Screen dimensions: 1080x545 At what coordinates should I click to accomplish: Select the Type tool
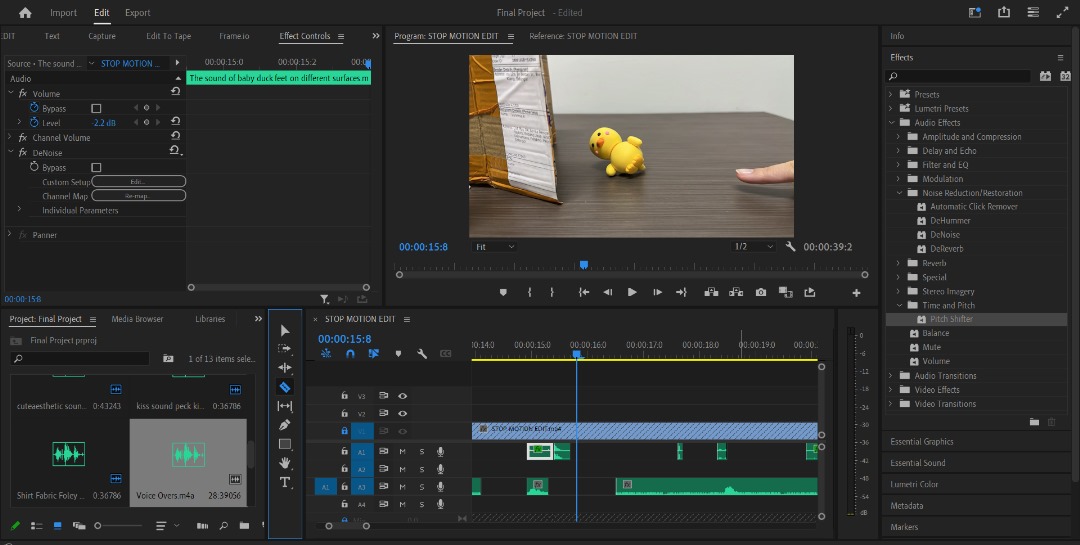284,482
